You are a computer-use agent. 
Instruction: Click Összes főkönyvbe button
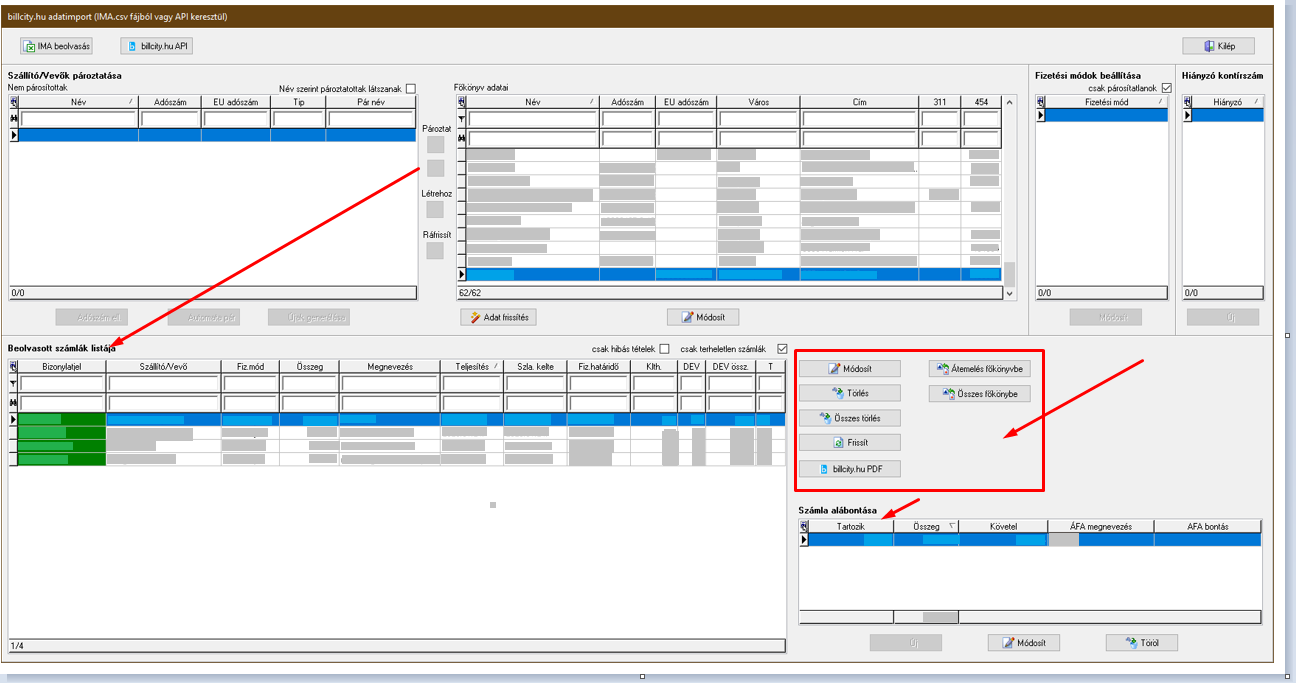pyautogui.click(x=978, y=394)
